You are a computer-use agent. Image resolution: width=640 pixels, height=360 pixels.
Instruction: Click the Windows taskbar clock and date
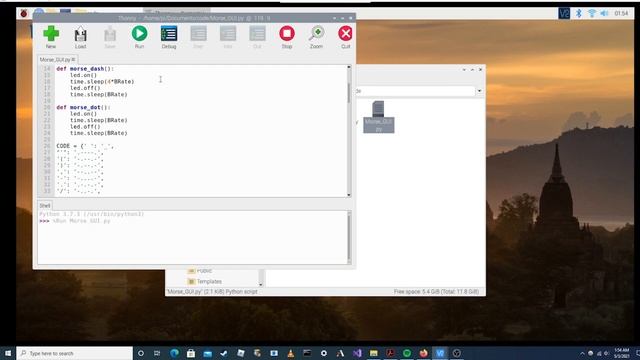621,353
